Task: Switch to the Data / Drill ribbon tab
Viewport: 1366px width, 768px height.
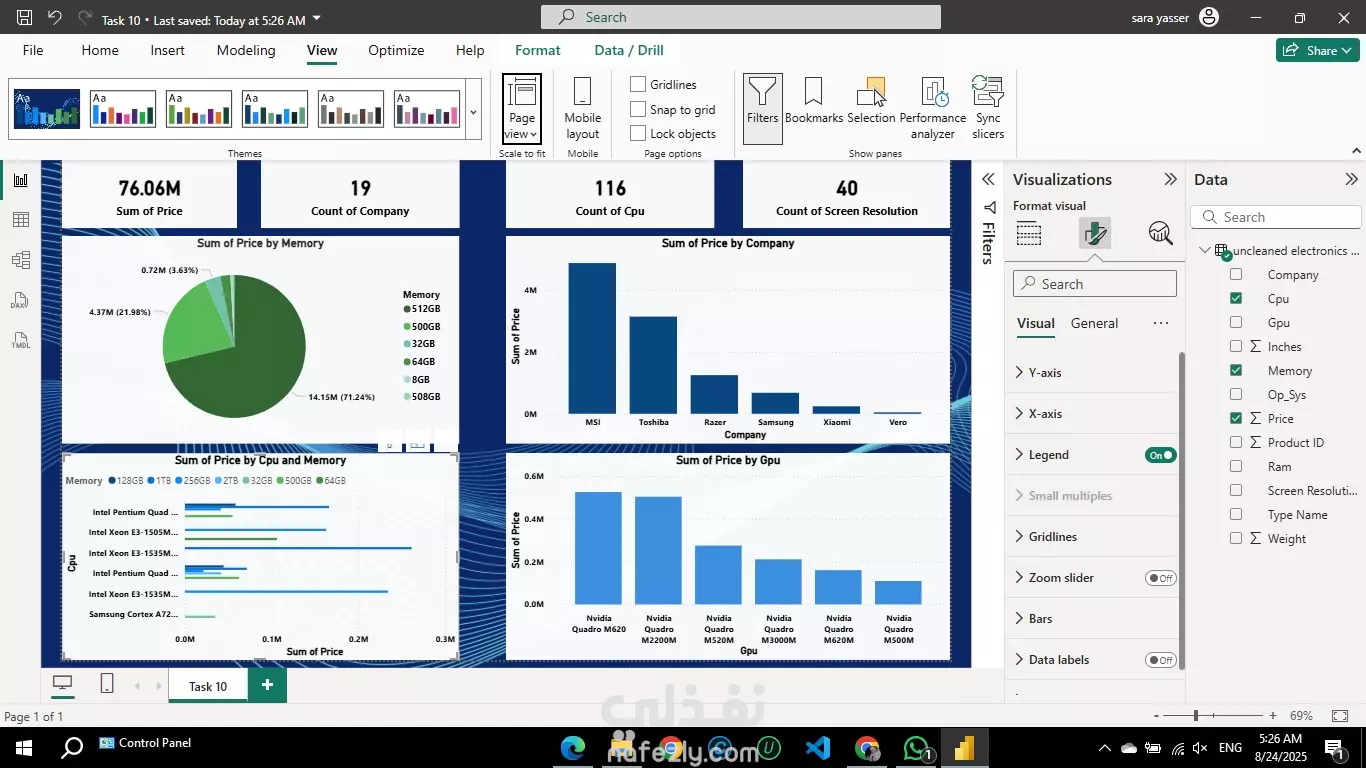Action: (629, 50)
